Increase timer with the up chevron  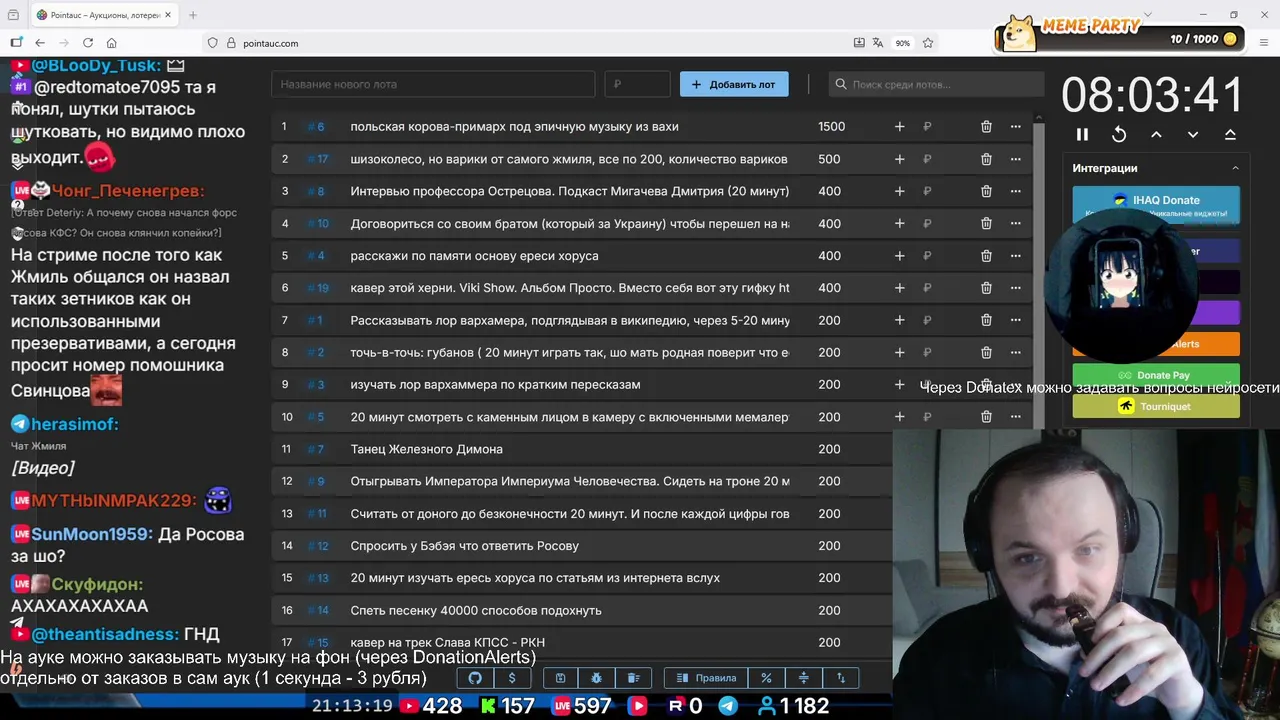pos(1156,134)
